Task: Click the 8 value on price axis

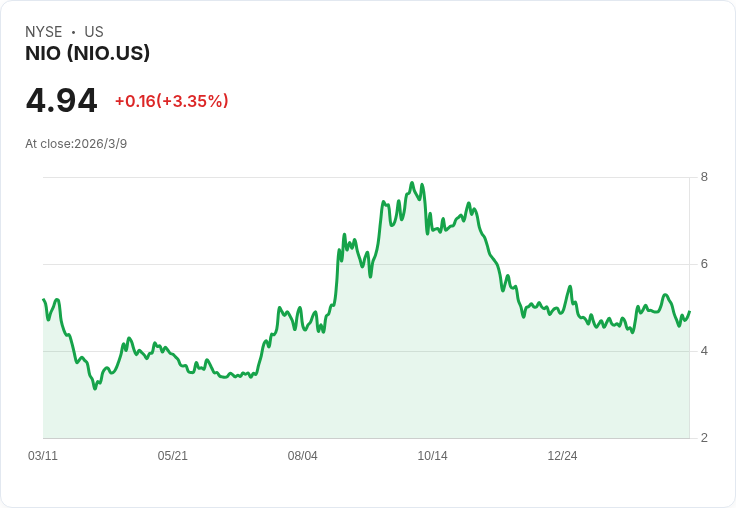Action: 704,177
